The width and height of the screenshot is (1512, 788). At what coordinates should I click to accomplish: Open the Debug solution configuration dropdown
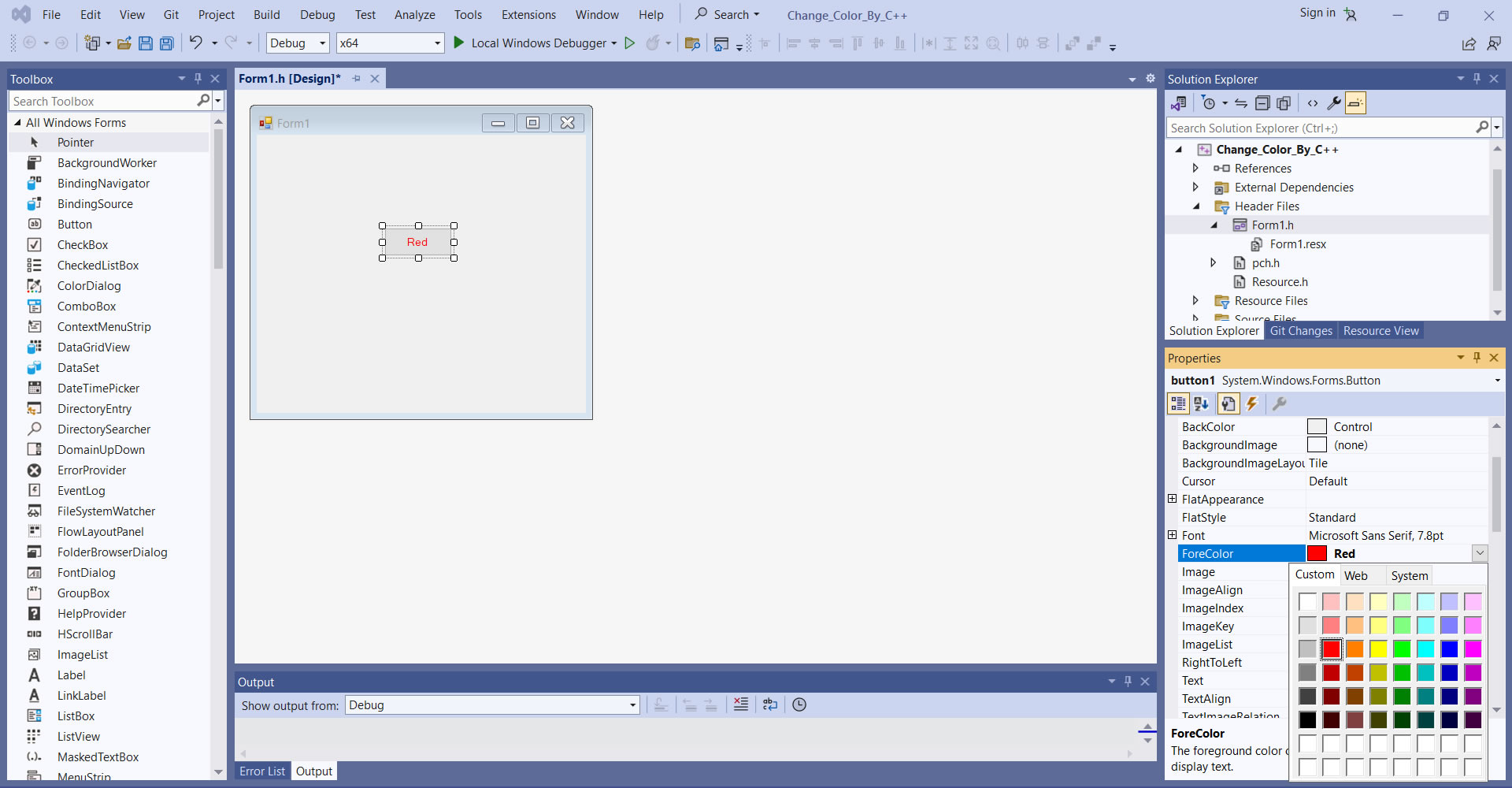(x=298, y=43)
